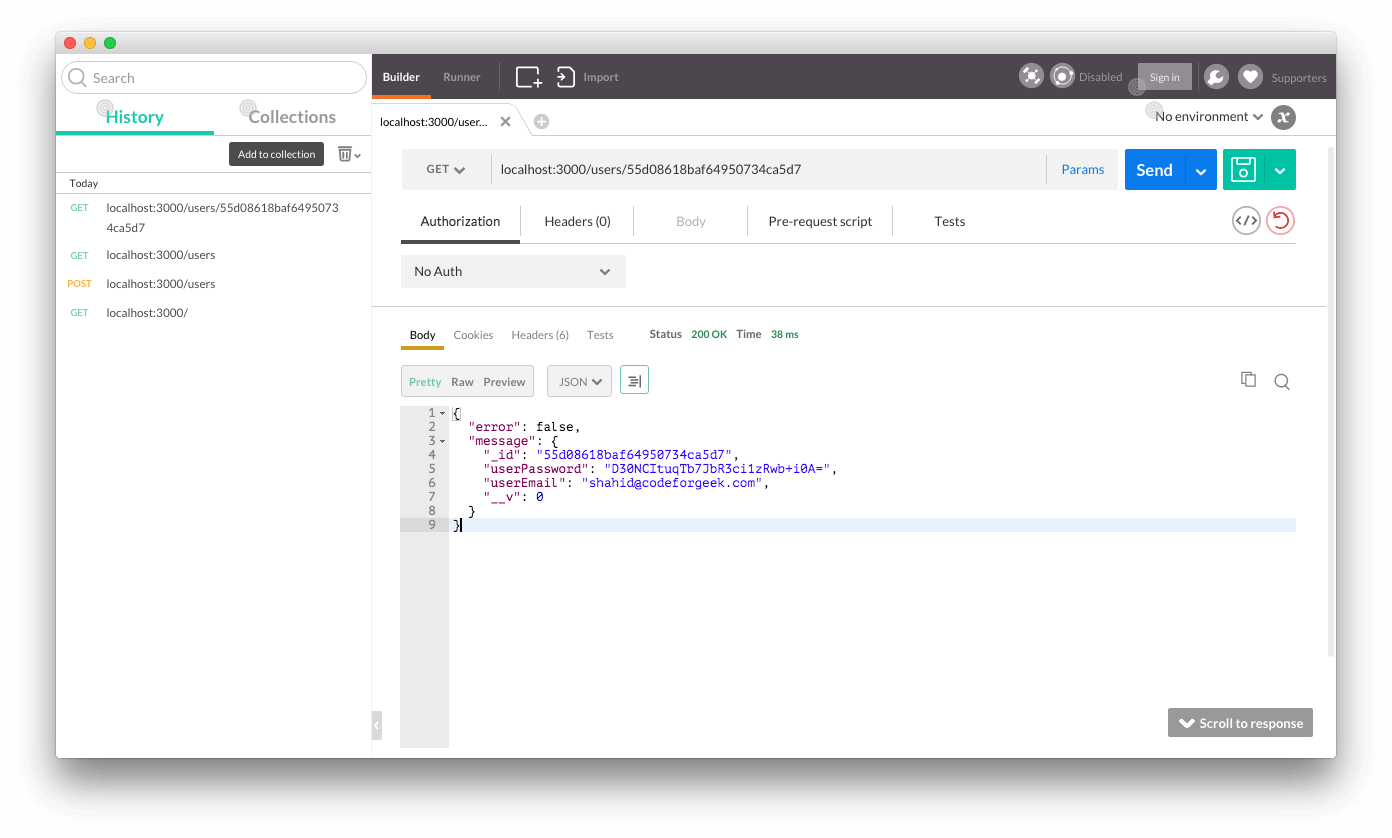
Task: Click the request URL input field
Action: pos(767,170)
